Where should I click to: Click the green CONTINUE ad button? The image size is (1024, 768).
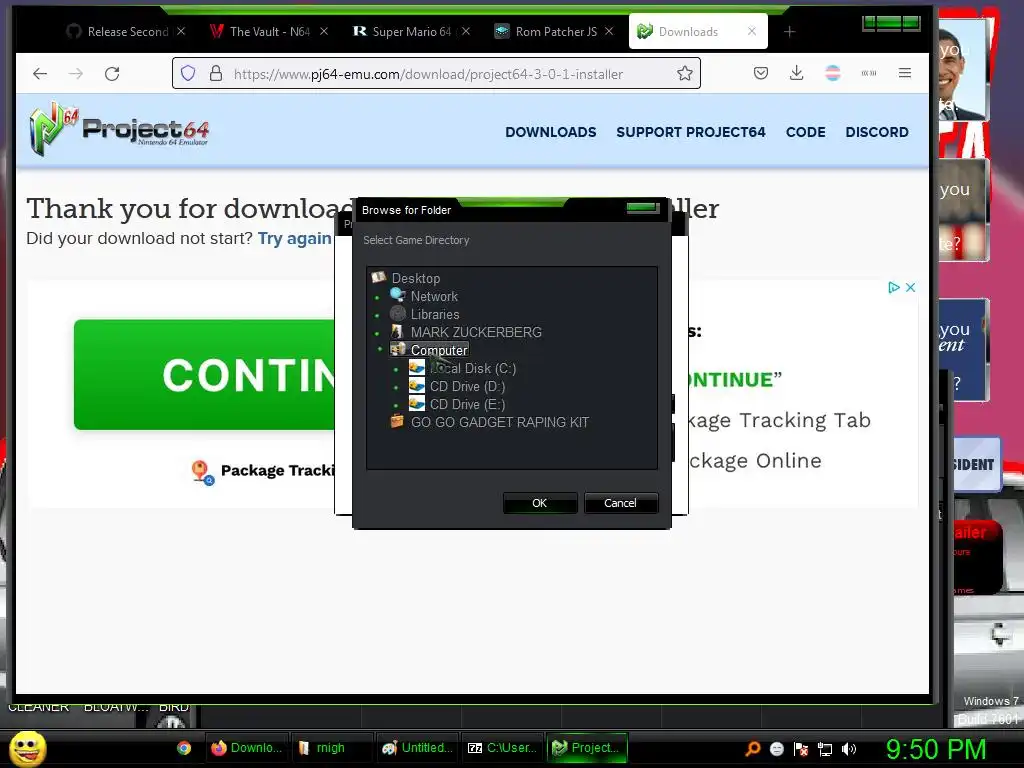(206, 374)
